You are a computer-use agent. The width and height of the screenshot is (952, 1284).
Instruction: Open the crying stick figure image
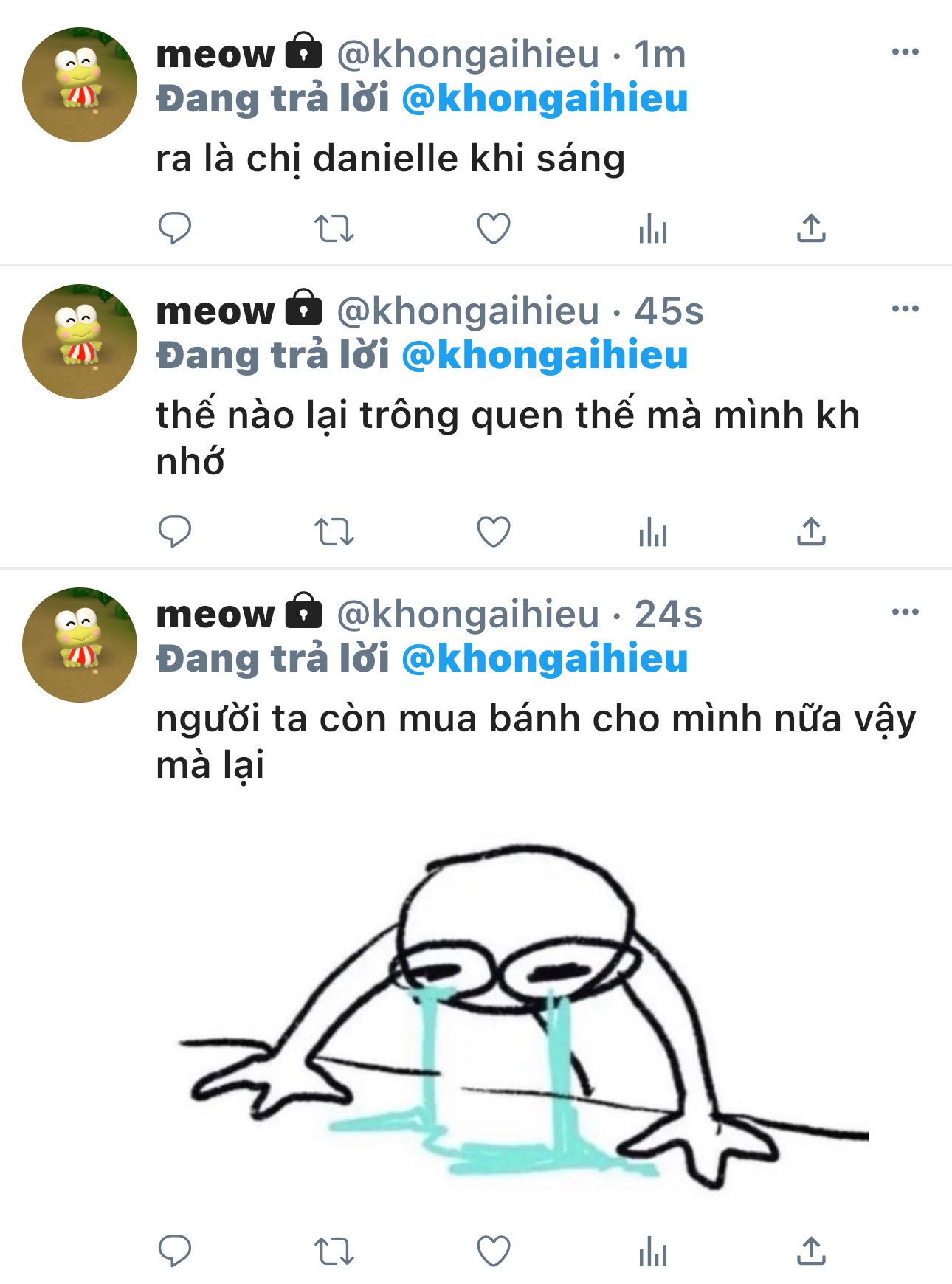click(x=523, y=1015)
